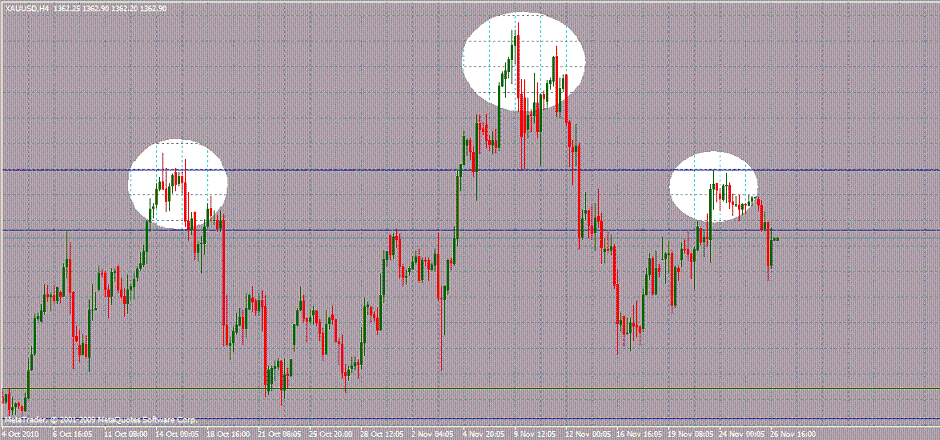This screenshot has width=940, height=440.
Task: Click the 4 Oct 2010 date label
Action: [x=18, y=435]
